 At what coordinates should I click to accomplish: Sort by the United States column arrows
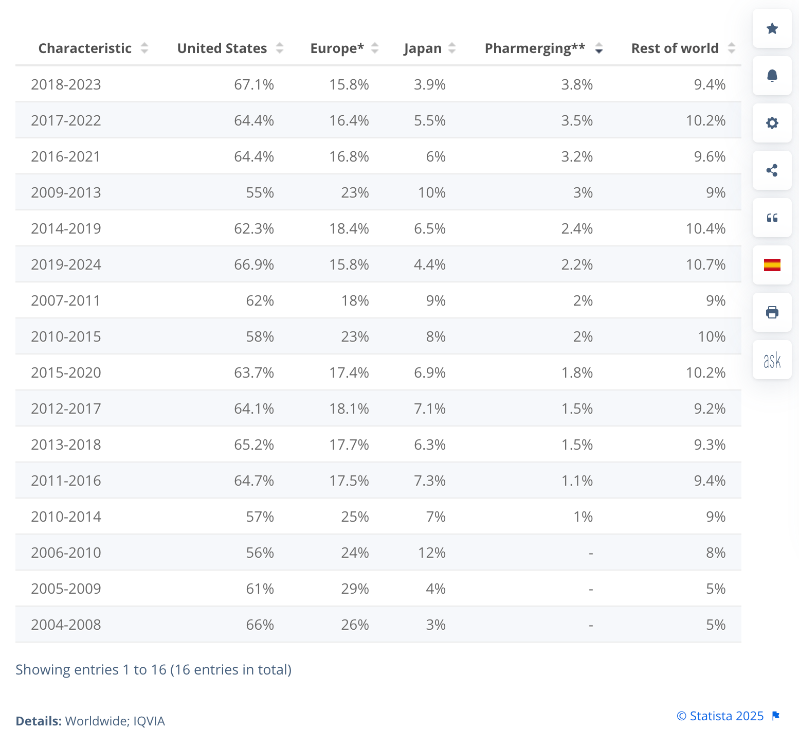click(x=280, y=49)
